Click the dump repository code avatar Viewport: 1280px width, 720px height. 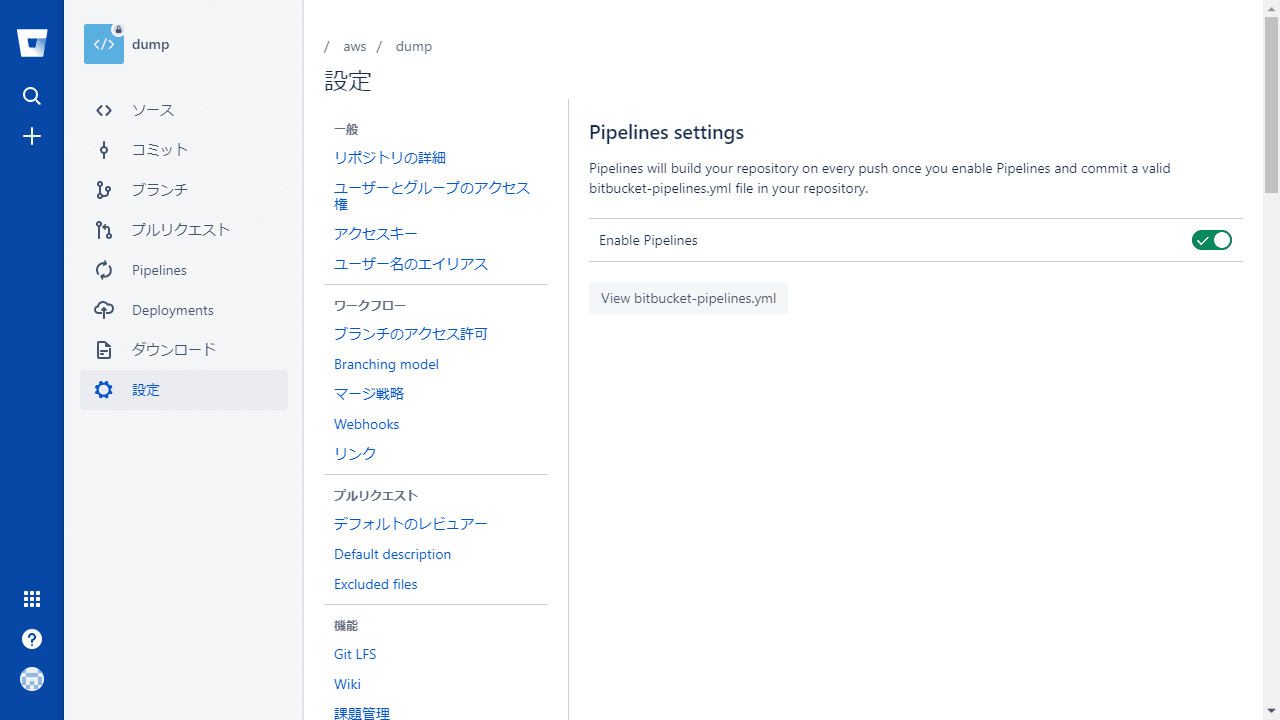104,43
